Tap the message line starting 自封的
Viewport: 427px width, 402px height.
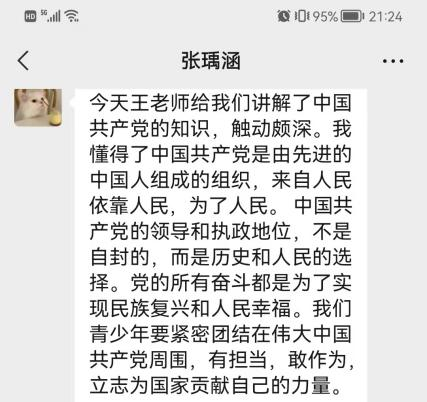coord(221,257)
